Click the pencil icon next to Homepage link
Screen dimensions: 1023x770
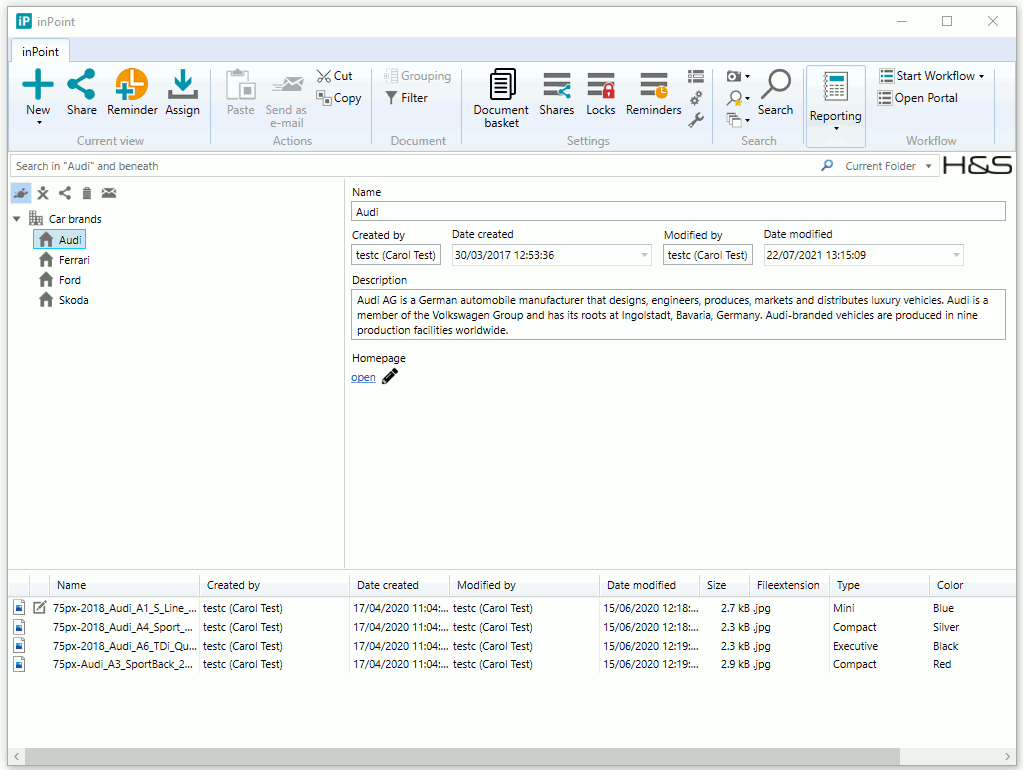tap(390, 377)
